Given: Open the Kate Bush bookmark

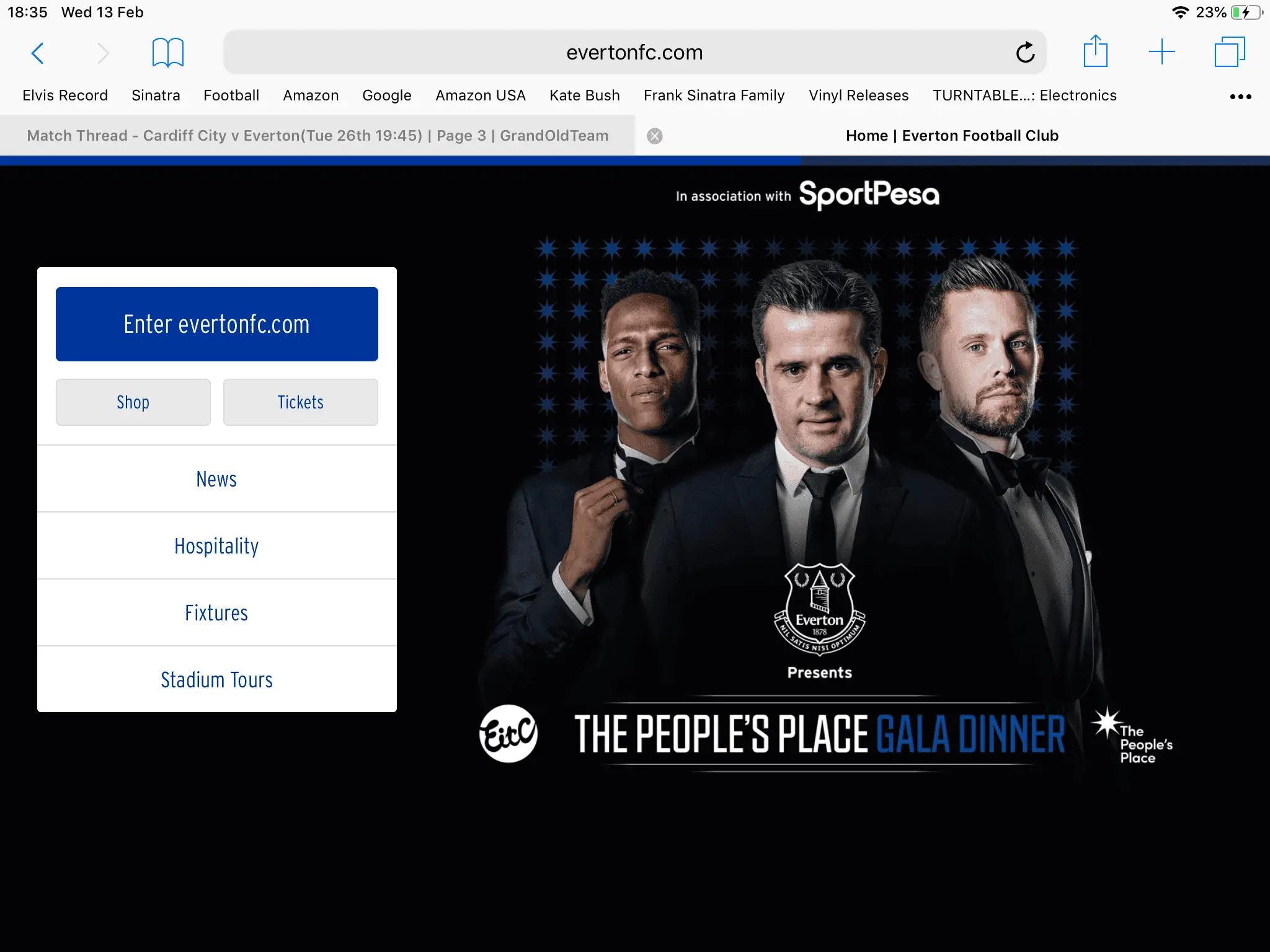Looking at the screenshot, I should [x=585, y=95].
